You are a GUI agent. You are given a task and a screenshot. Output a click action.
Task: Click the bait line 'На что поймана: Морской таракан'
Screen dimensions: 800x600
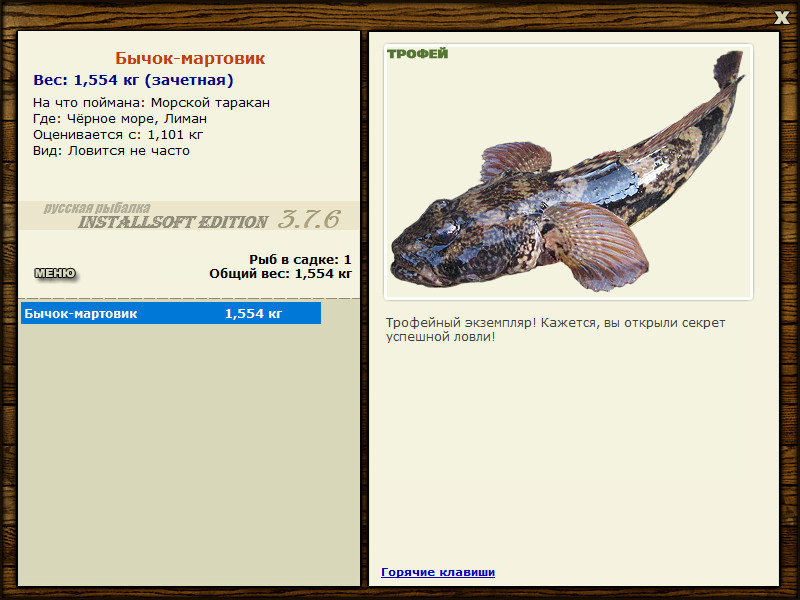[x=152, y=103]
